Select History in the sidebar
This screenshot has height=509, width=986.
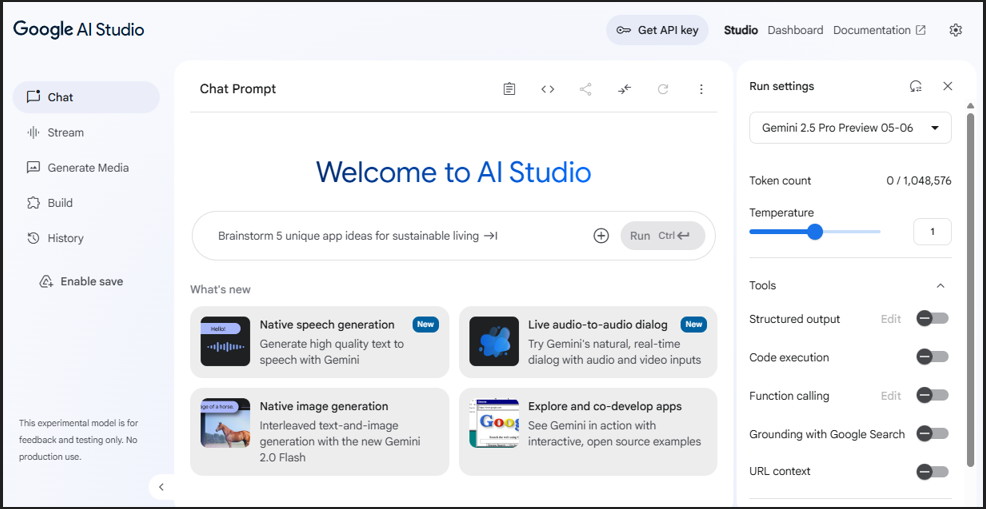[86, 238]
